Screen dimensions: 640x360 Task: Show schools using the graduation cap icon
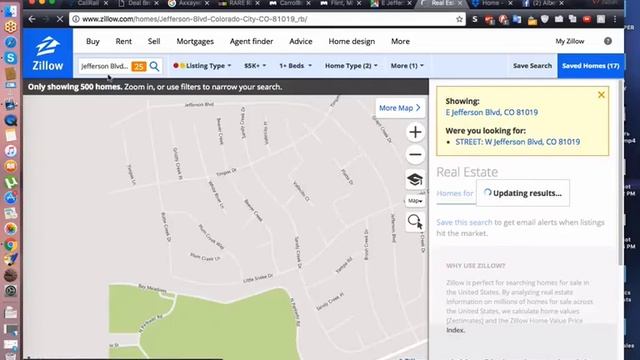[415, 180]
